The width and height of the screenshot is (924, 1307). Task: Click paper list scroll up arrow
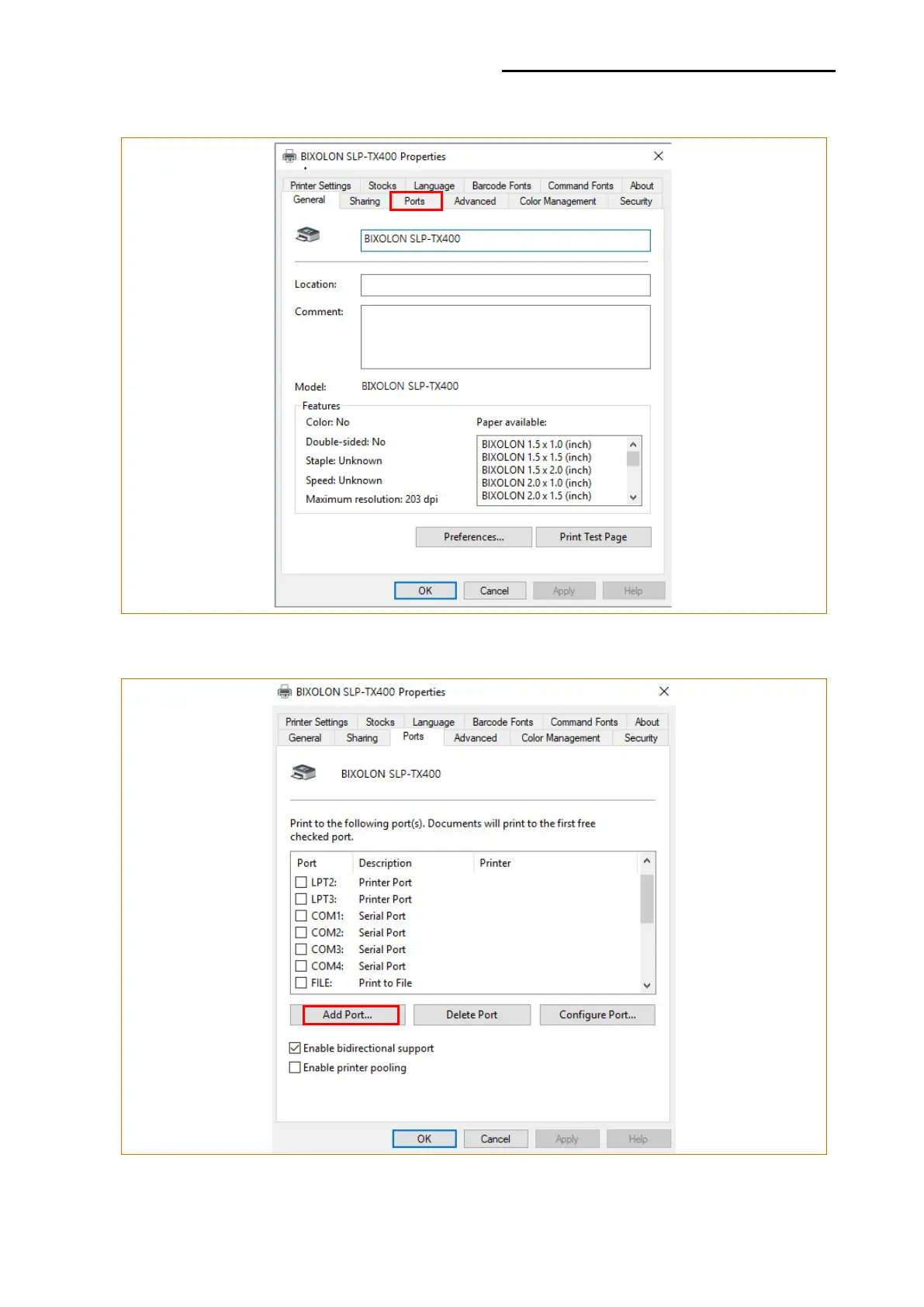click(633, 444)
